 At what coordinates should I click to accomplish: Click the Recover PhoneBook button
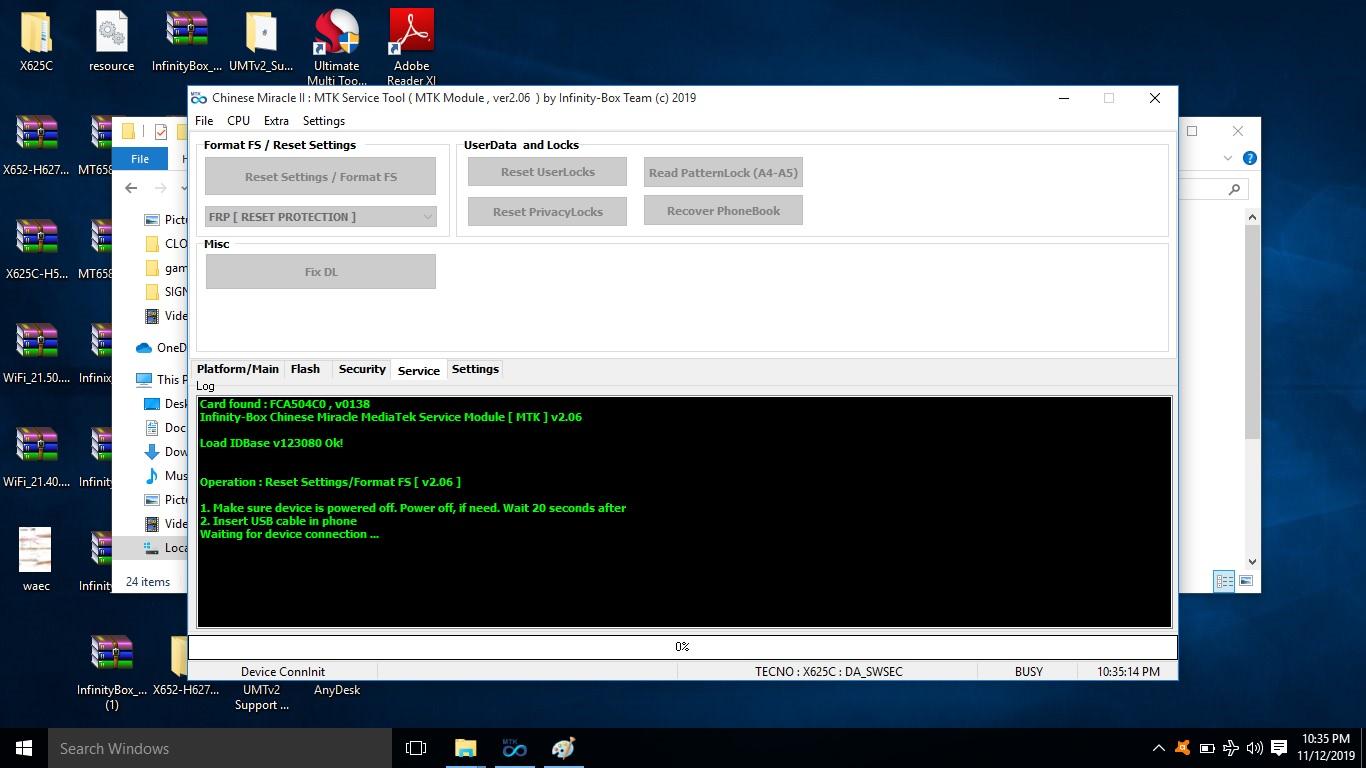click(723, 211)
